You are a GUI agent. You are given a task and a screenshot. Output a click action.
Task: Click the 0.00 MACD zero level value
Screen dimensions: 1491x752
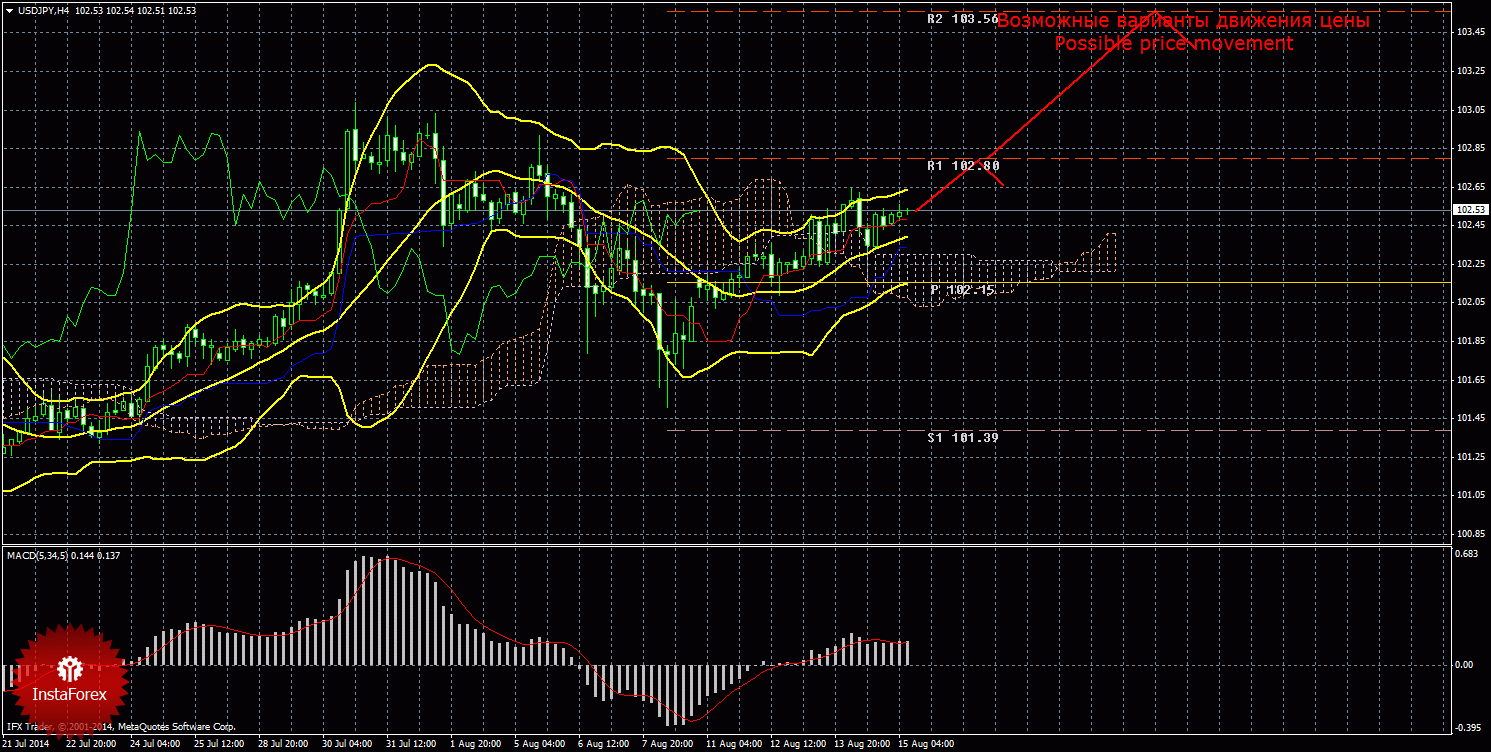(1464, 665)
